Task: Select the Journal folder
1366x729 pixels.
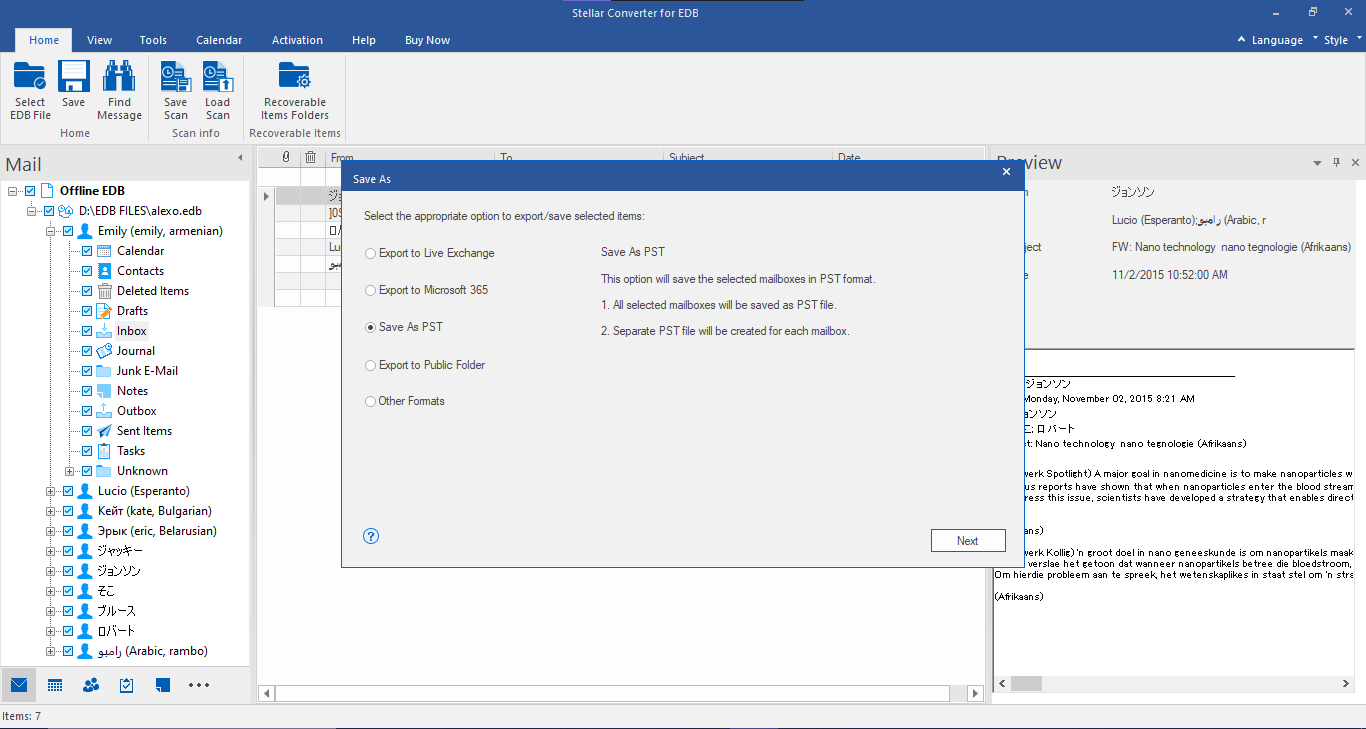Action: coord(136,351)
